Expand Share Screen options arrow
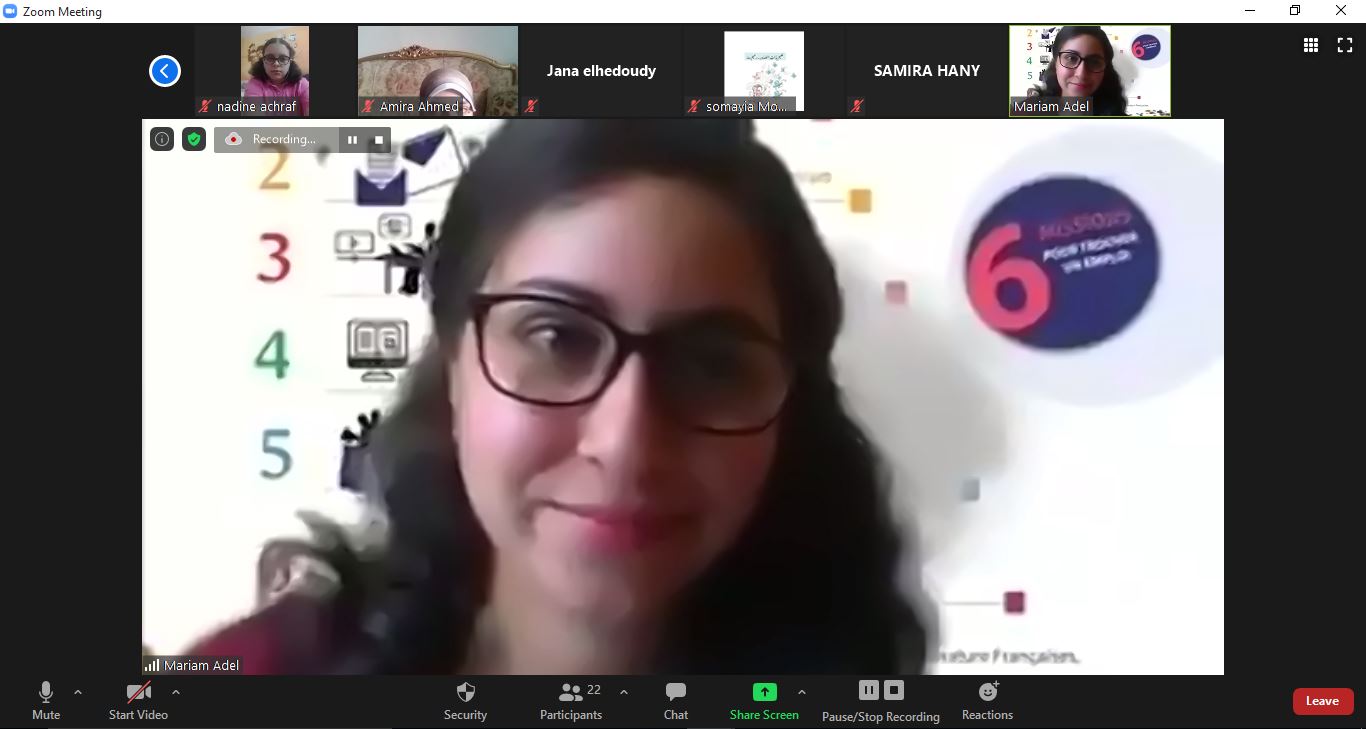 tap(801, 692)
